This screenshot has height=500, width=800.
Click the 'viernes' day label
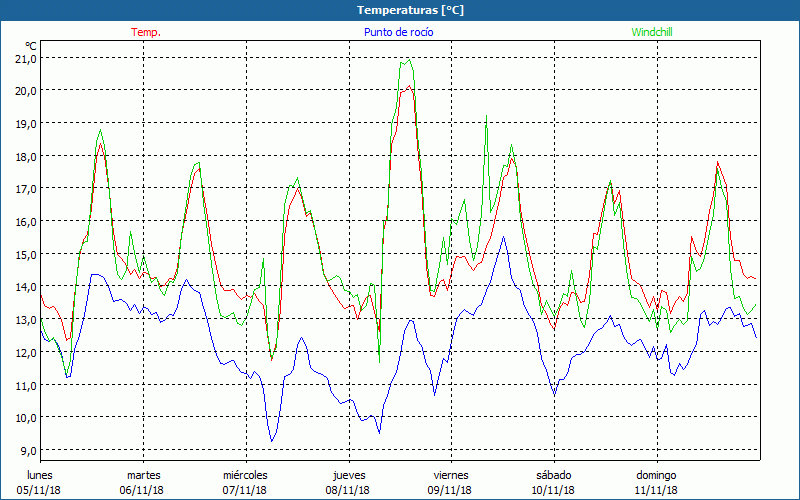451,475
